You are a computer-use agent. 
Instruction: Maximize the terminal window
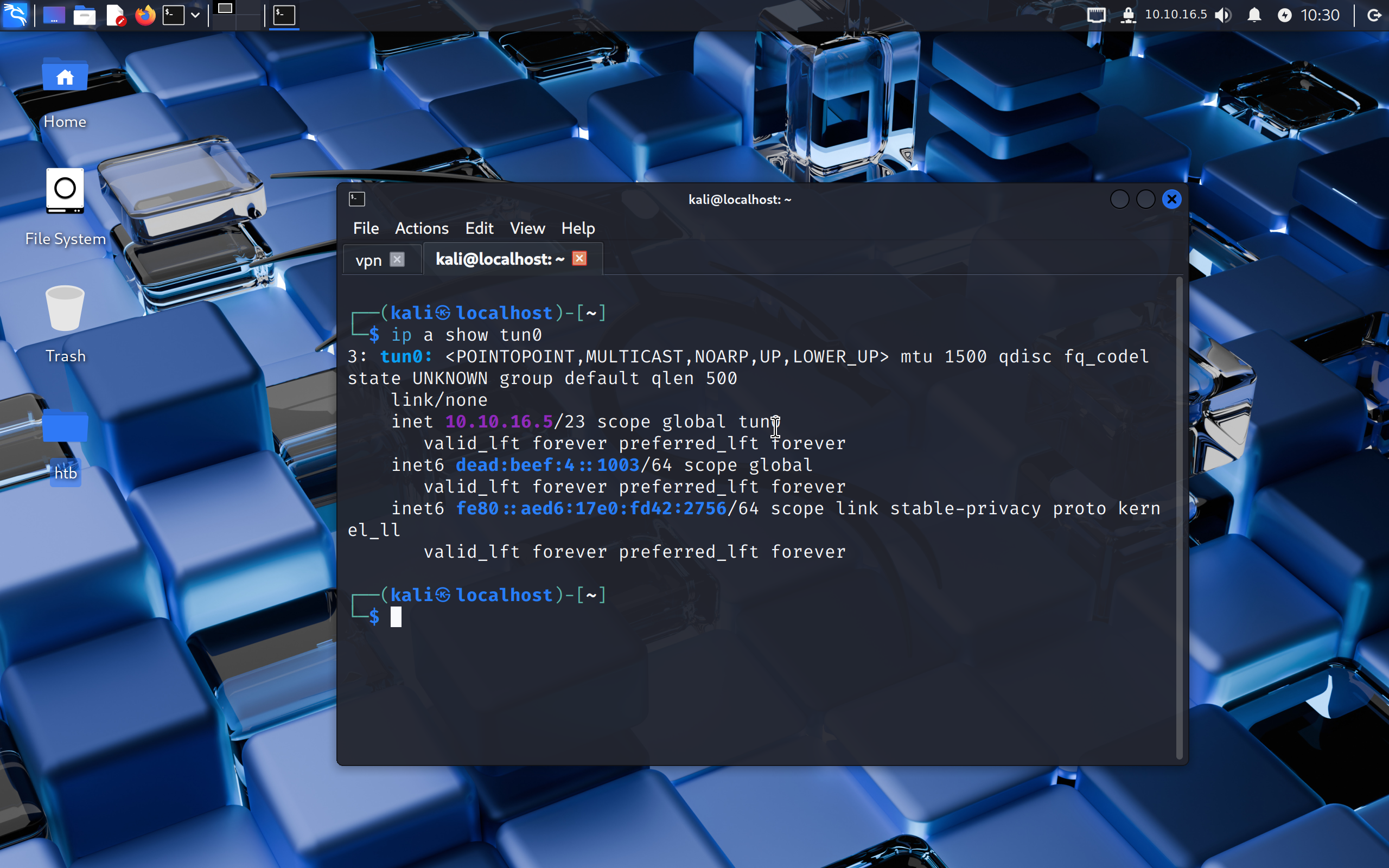[x=1145, y=199]
